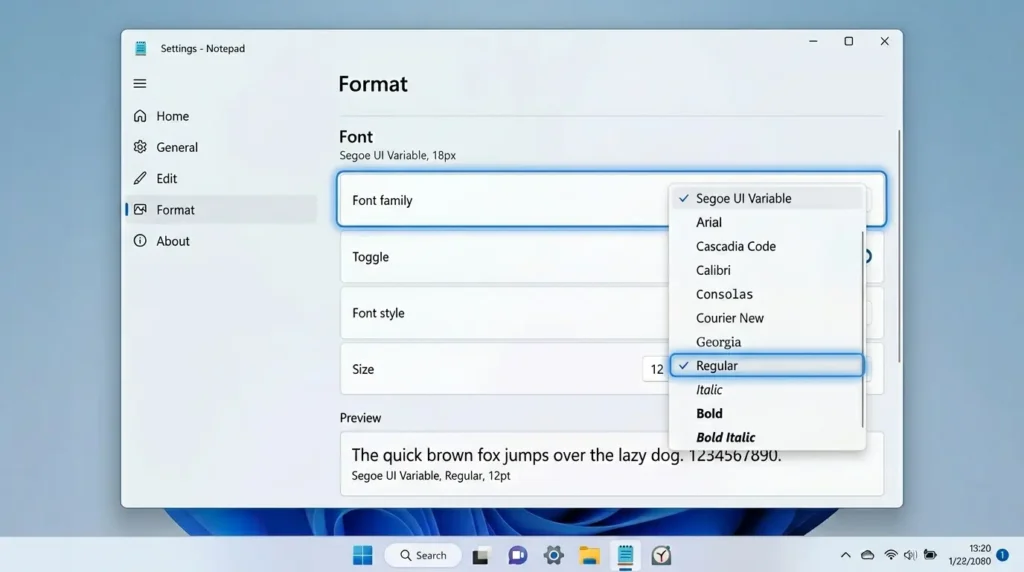Click the preview sample sentence text
The height and width of the screenshot is (572, 1024).
point(566,455)
